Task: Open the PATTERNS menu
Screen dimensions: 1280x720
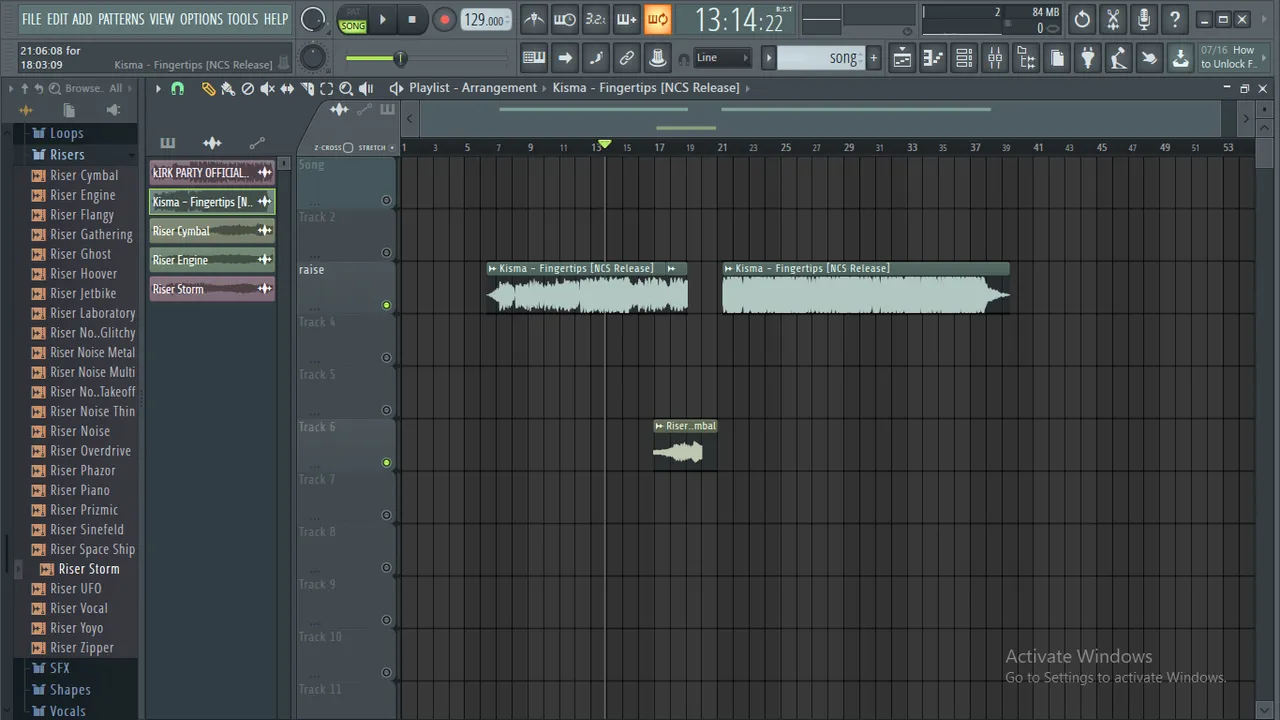Action: point(121,19)
